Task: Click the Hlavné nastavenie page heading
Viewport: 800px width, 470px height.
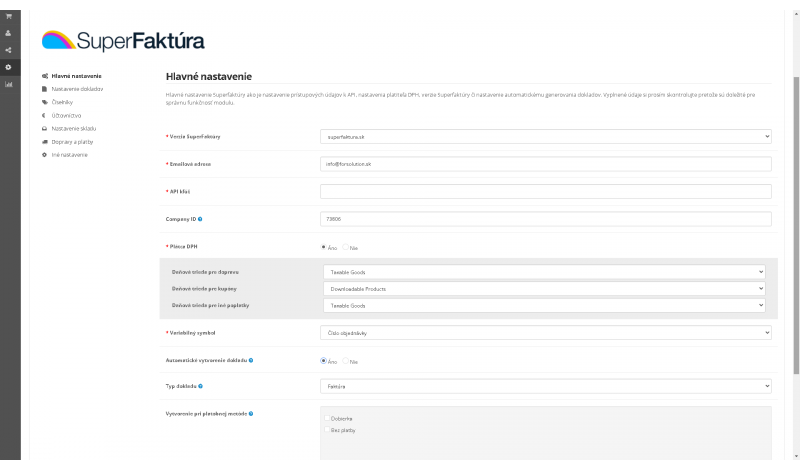Action: 209,77
